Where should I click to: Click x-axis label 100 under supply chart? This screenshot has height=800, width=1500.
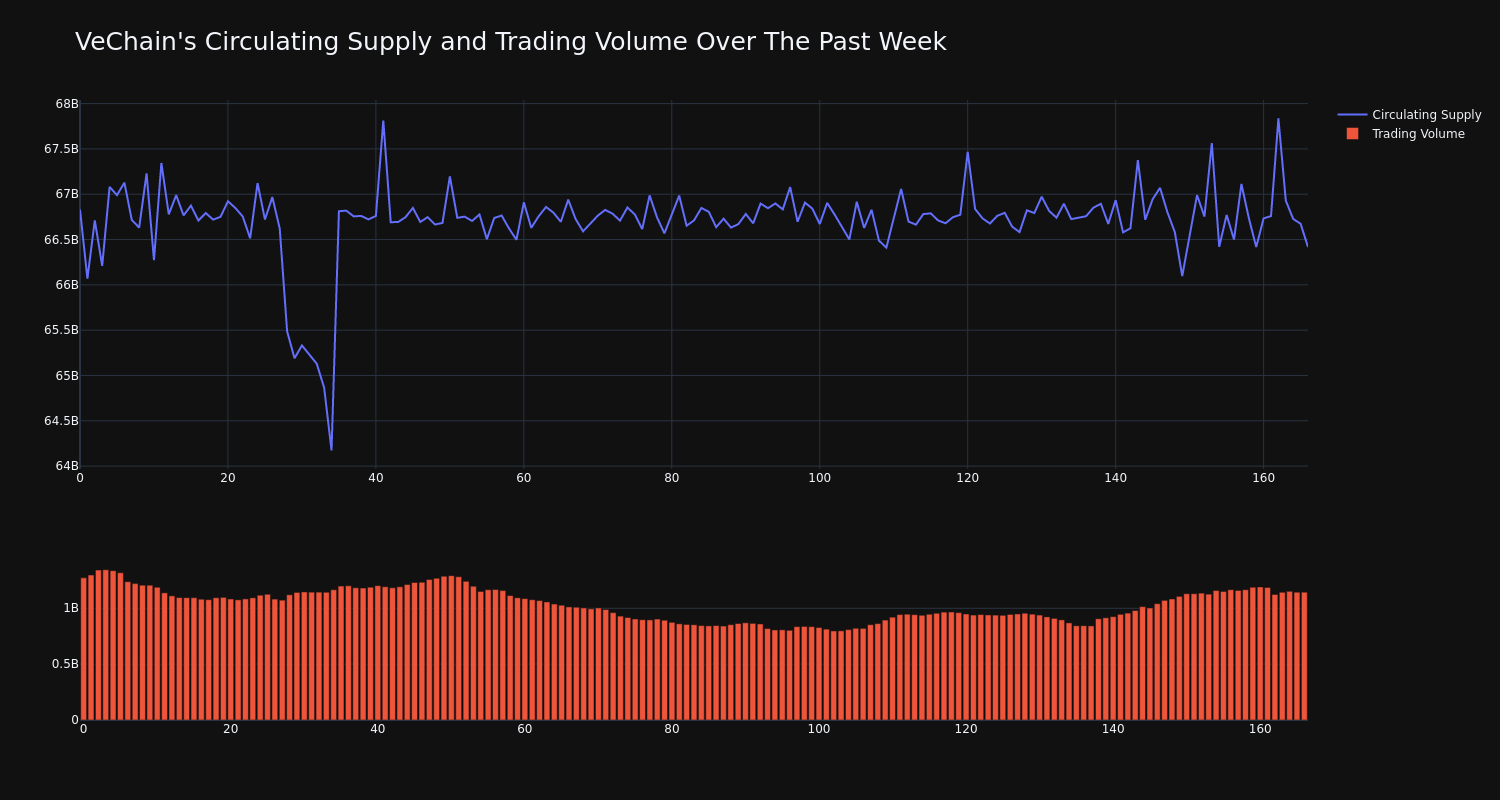(x=820, y=478)
